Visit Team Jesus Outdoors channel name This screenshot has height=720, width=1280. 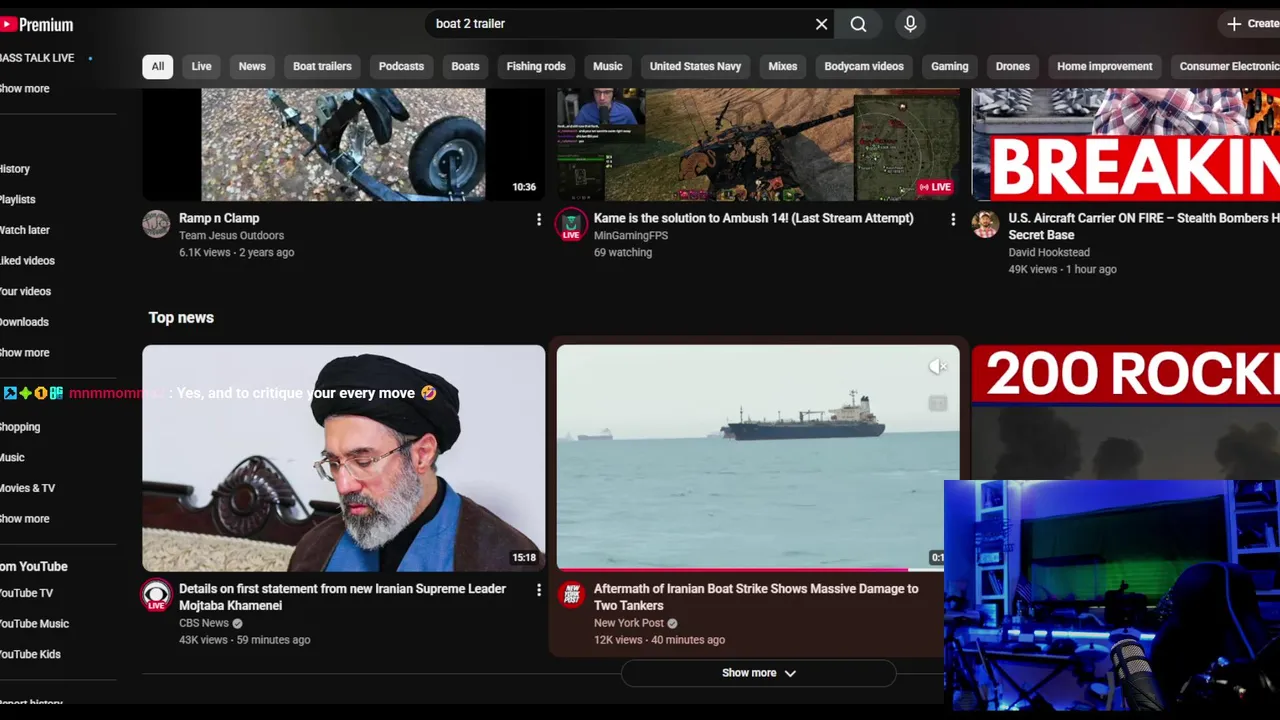(231, 236)
